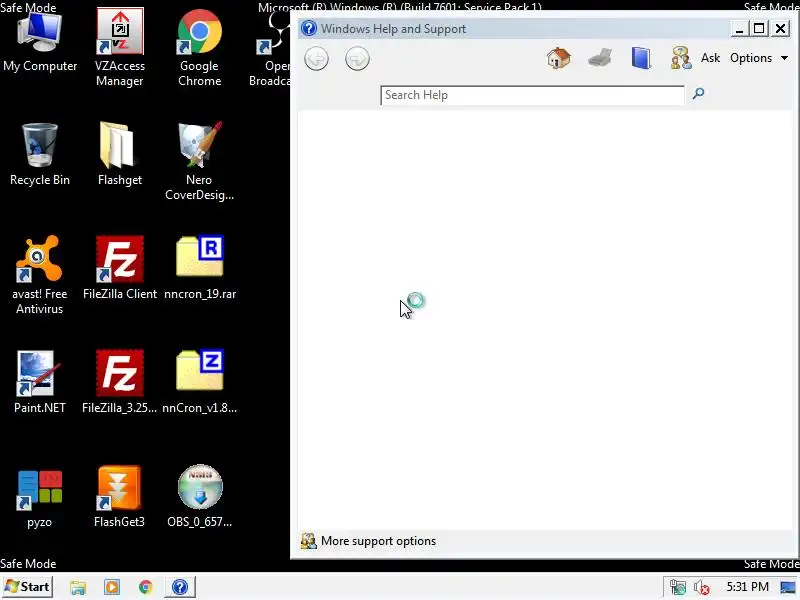Select the FileZilla_3.25 installer icon

[120, 382]
